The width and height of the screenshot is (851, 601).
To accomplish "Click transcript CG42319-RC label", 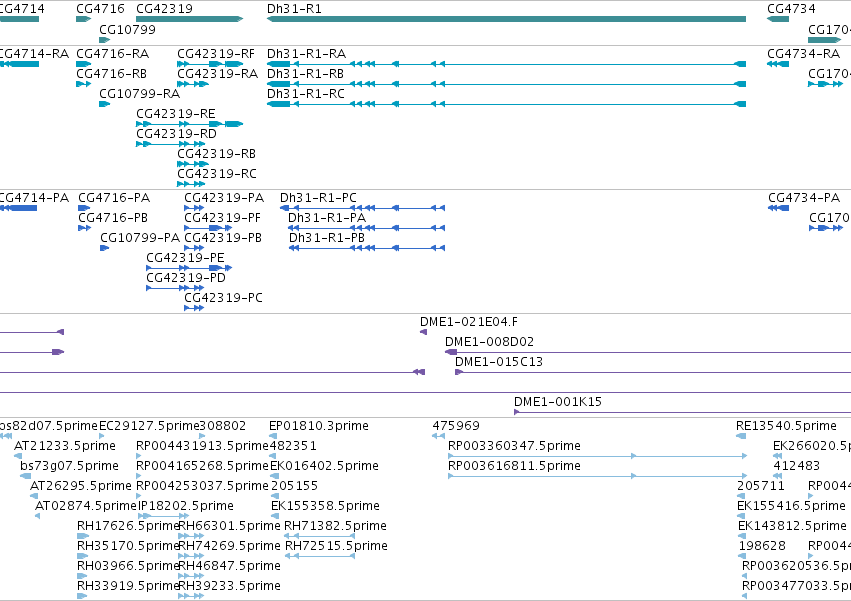I will point(217,174).
